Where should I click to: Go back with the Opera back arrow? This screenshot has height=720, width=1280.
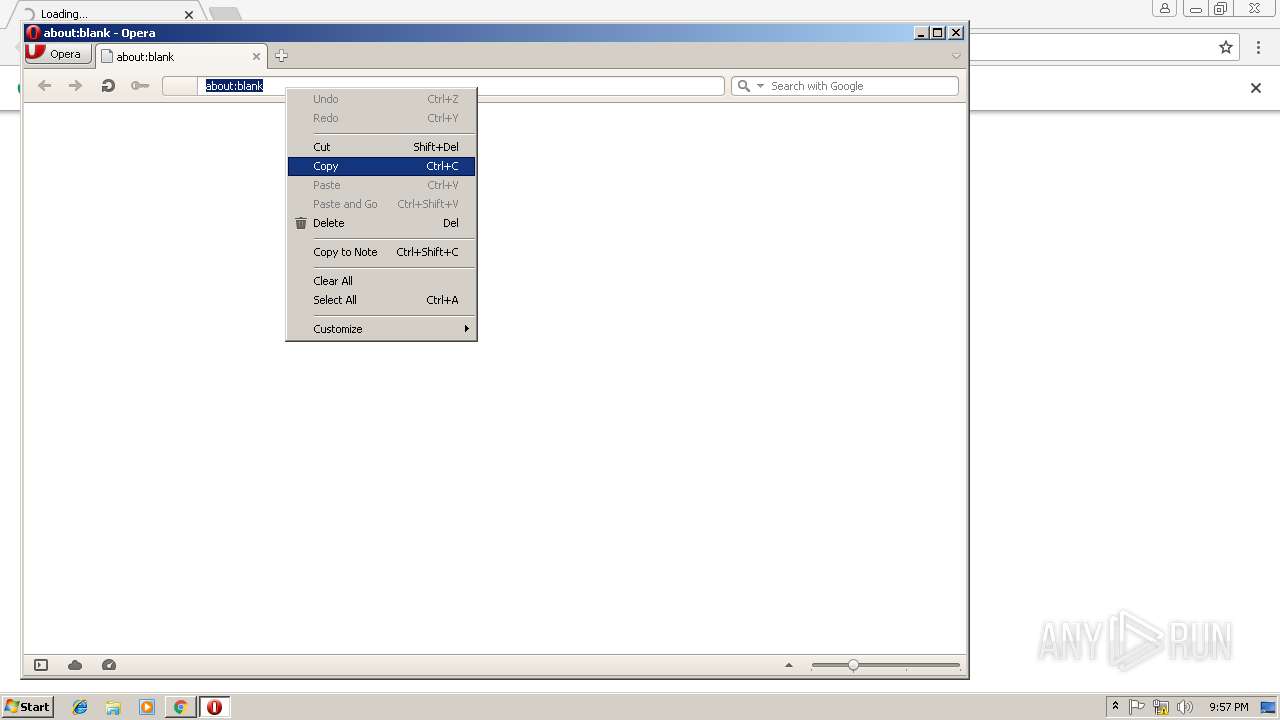tap(44, 86)
